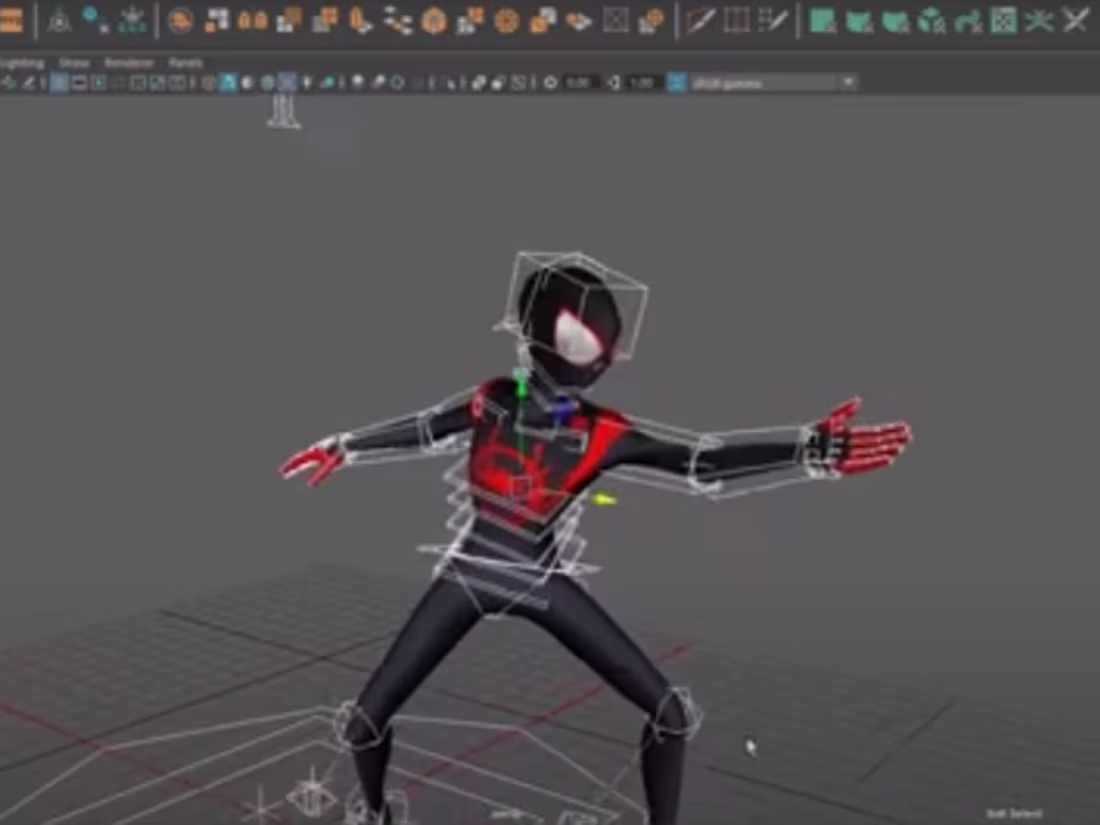Click the white connected nodes shelf icon
The width and height of the screenshot is (1100, 825).
[x=397, y=20]
